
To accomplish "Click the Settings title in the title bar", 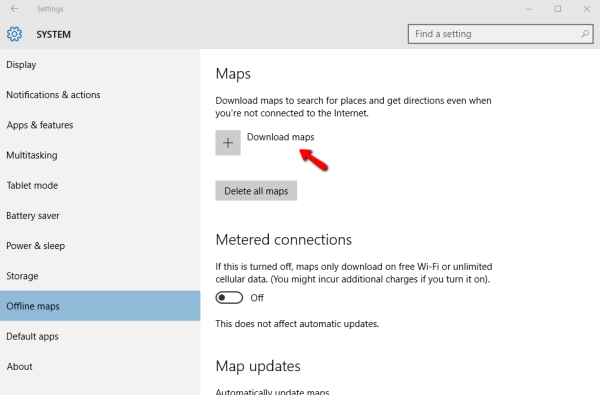I will pyautogui.click(x=50, y=8).
